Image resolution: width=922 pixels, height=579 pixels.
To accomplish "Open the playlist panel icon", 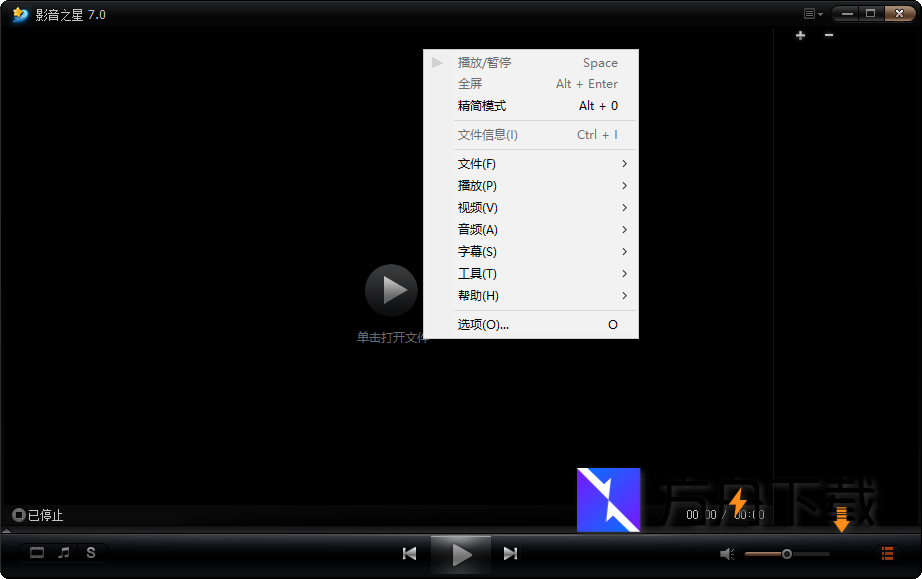I will [x=887, y=552].
